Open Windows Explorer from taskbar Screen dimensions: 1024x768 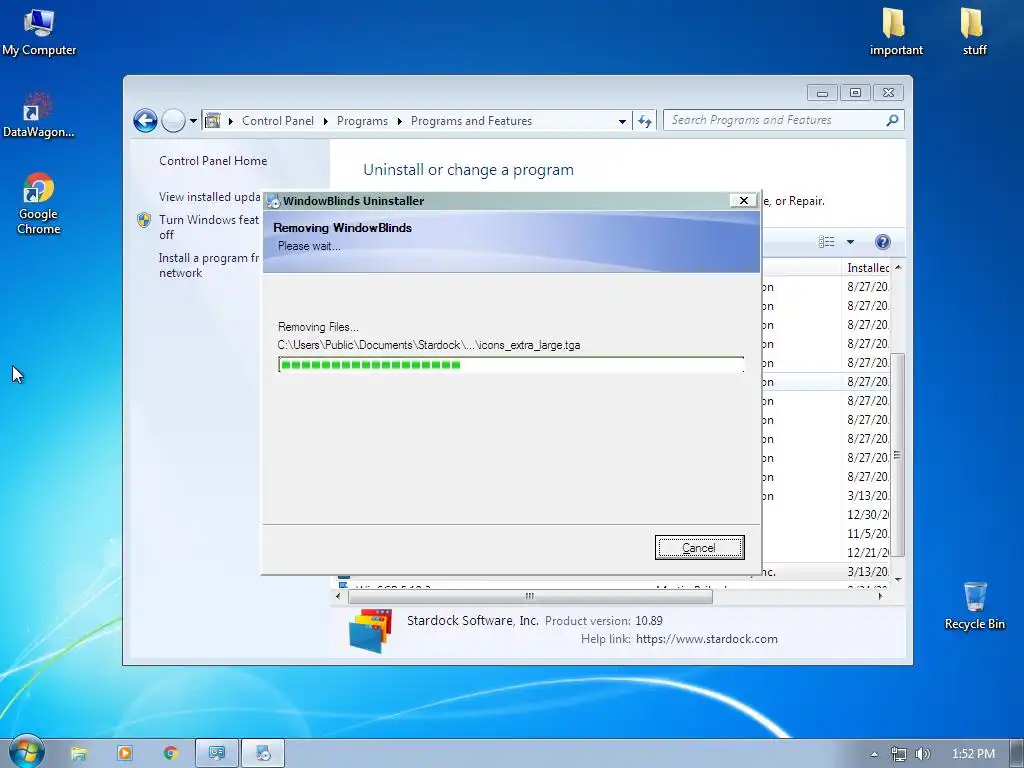click(x=79, y=754)
